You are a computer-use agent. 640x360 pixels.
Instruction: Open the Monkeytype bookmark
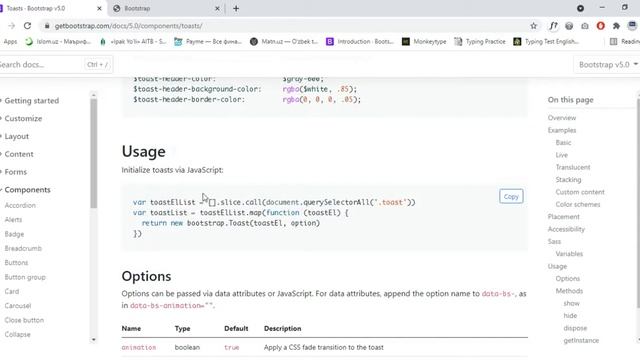[424, 41]
